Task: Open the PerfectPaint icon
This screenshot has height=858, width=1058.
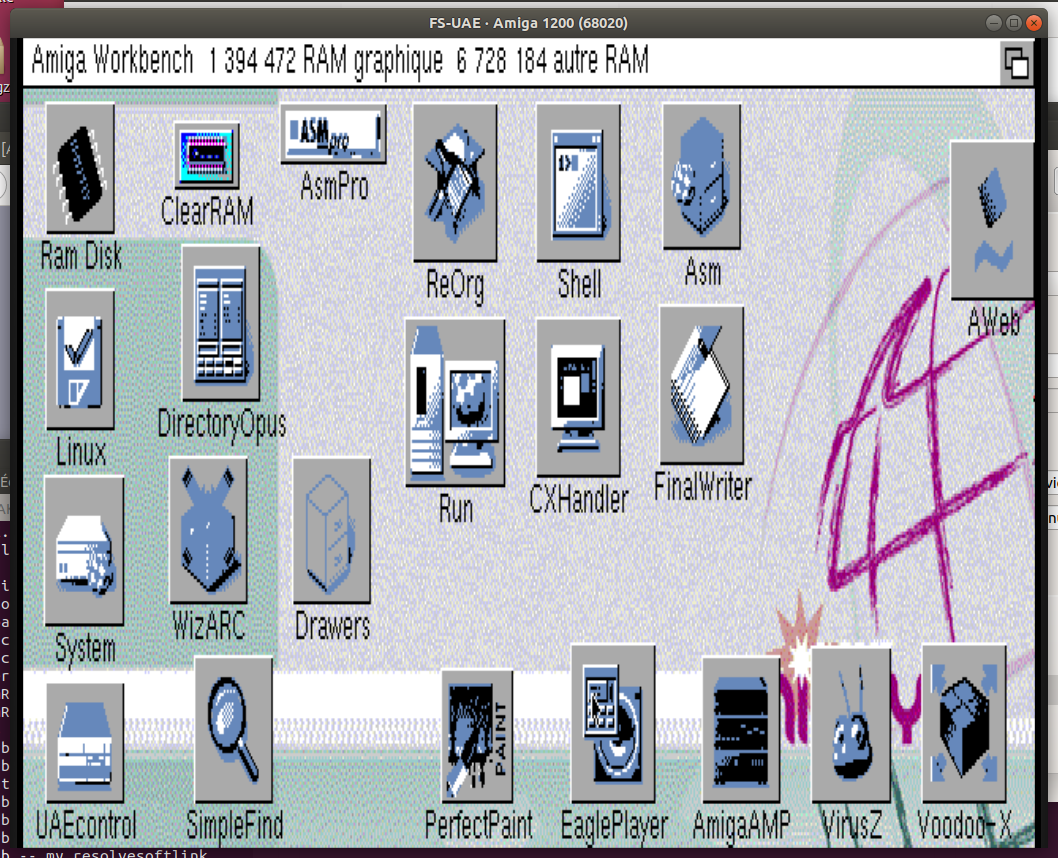Action: (x=477, y=736)
